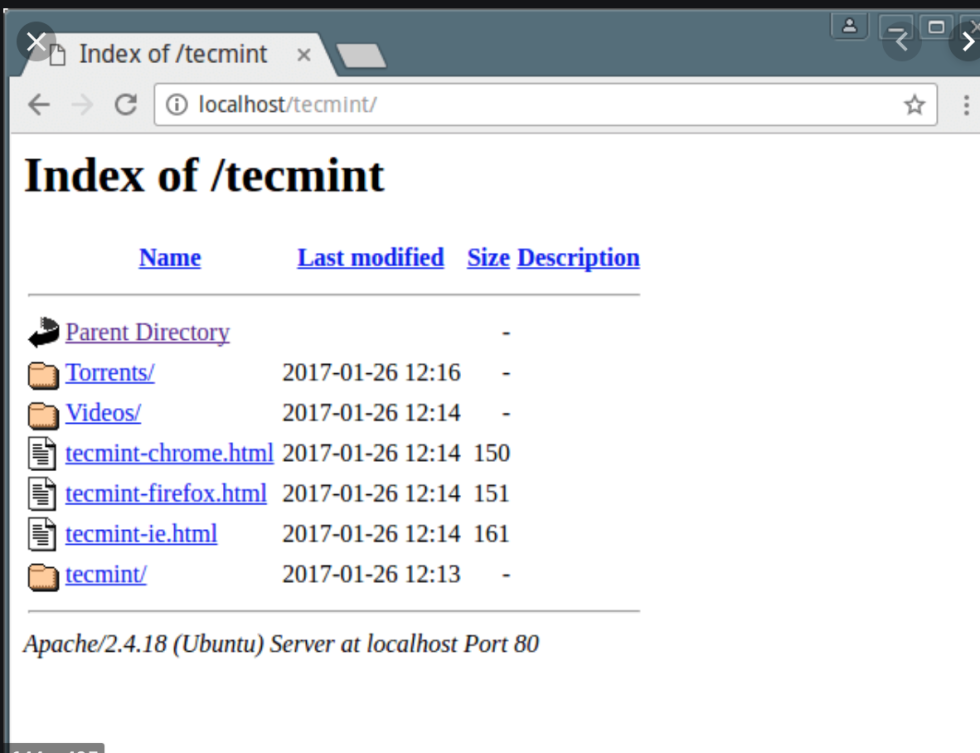The width and height of the screenshot is (980, 753).
Task: Click the tecmint-chrome.html file icon
Action: click(x=43, y=454)
